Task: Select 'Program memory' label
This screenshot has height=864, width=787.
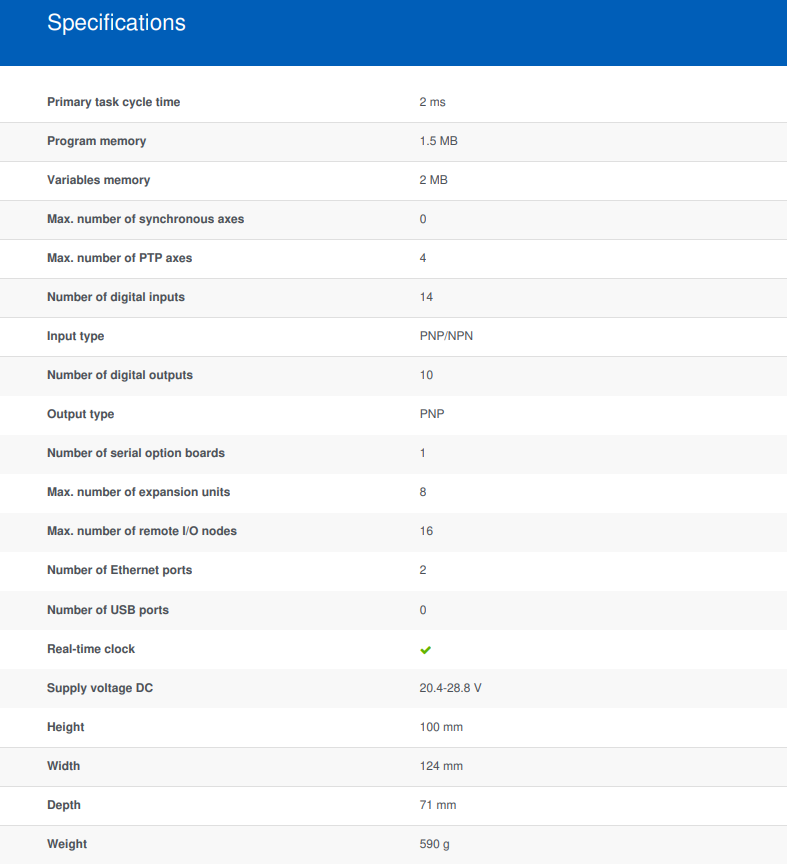Action: pos(96,141)
